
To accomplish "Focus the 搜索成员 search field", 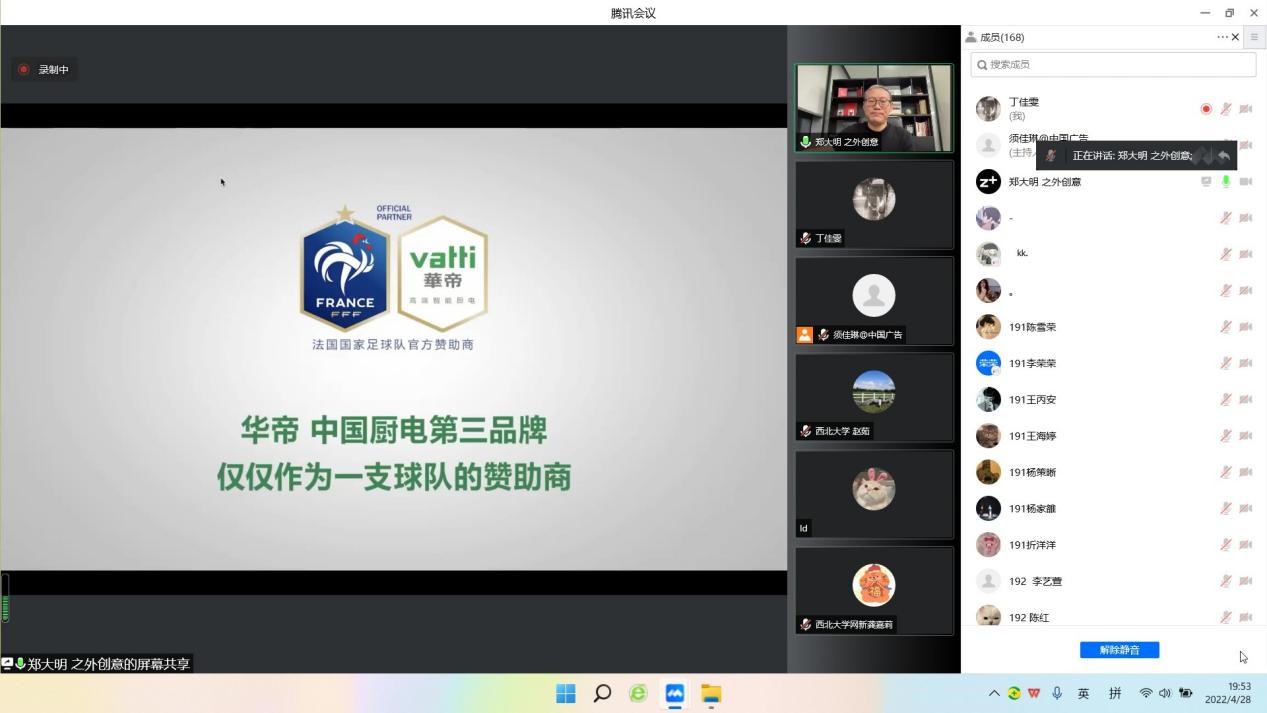I will pos(1113,64).
